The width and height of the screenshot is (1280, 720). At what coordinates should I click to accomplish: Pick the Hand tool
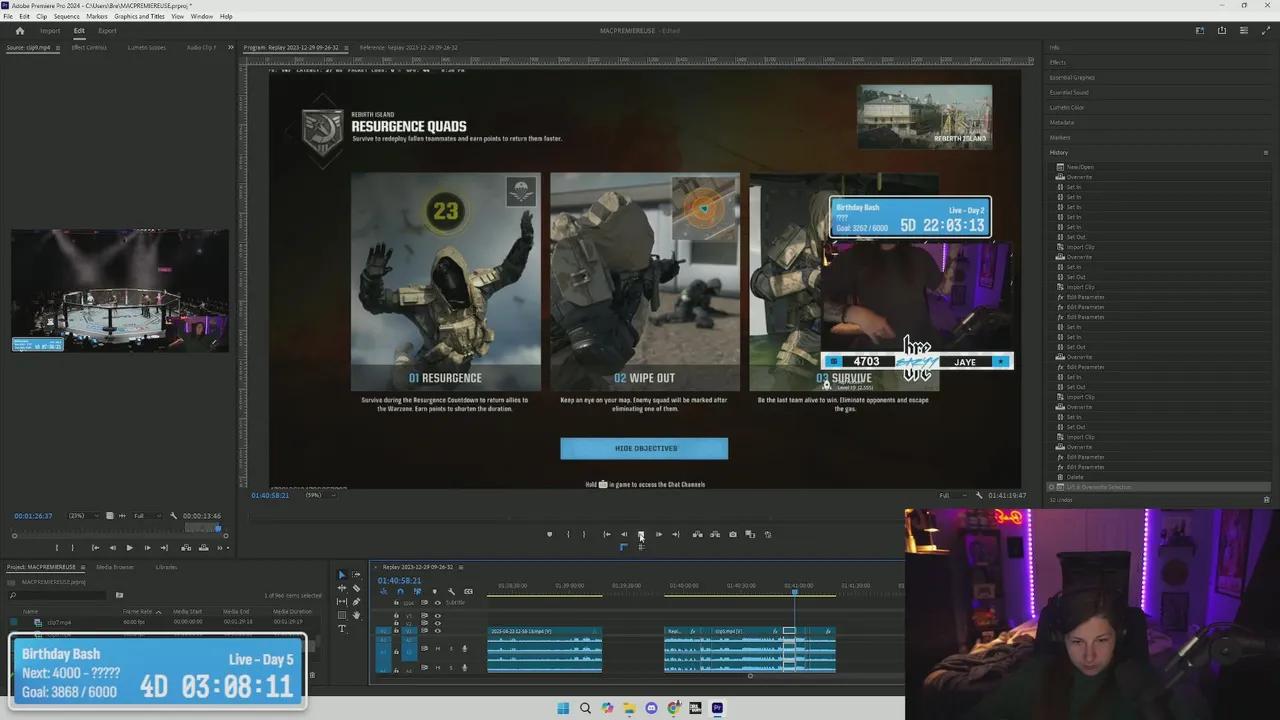point(356,615)
